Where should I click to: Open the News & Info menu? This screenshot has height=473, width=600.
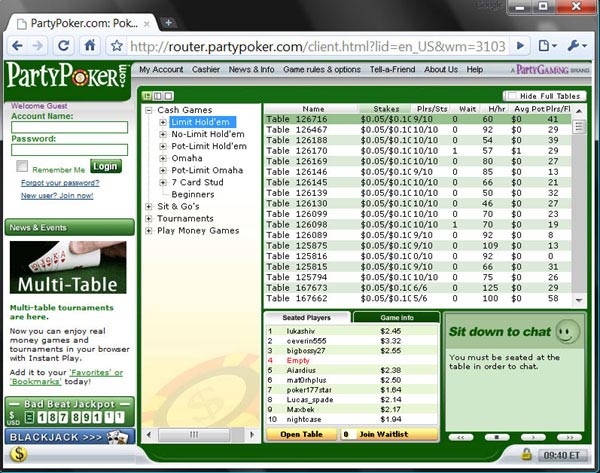[x=251, y=70]
